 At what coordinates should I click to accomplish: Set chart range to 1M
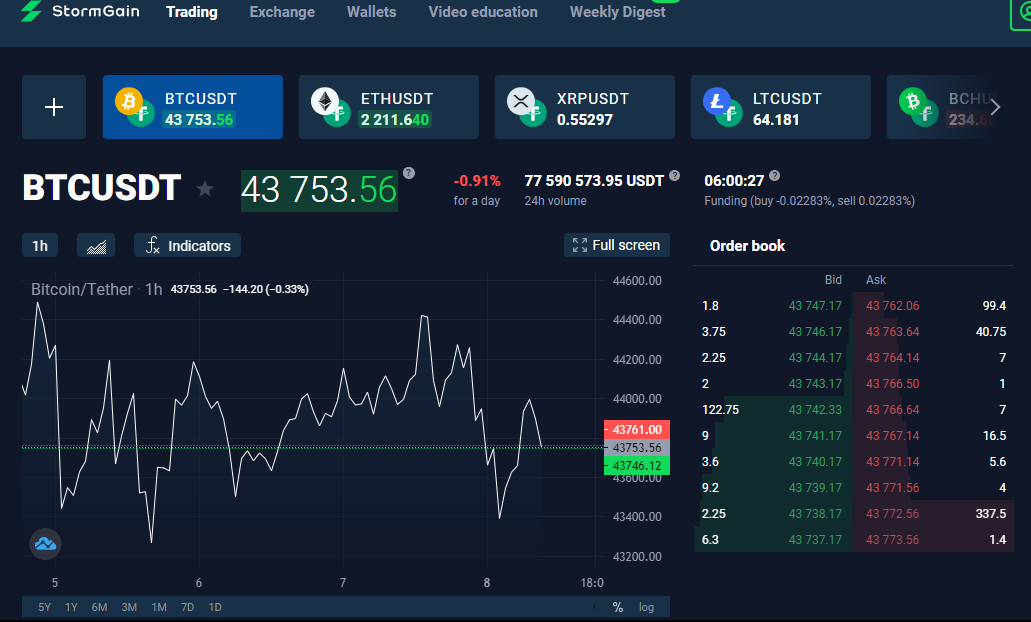point(158,607)
